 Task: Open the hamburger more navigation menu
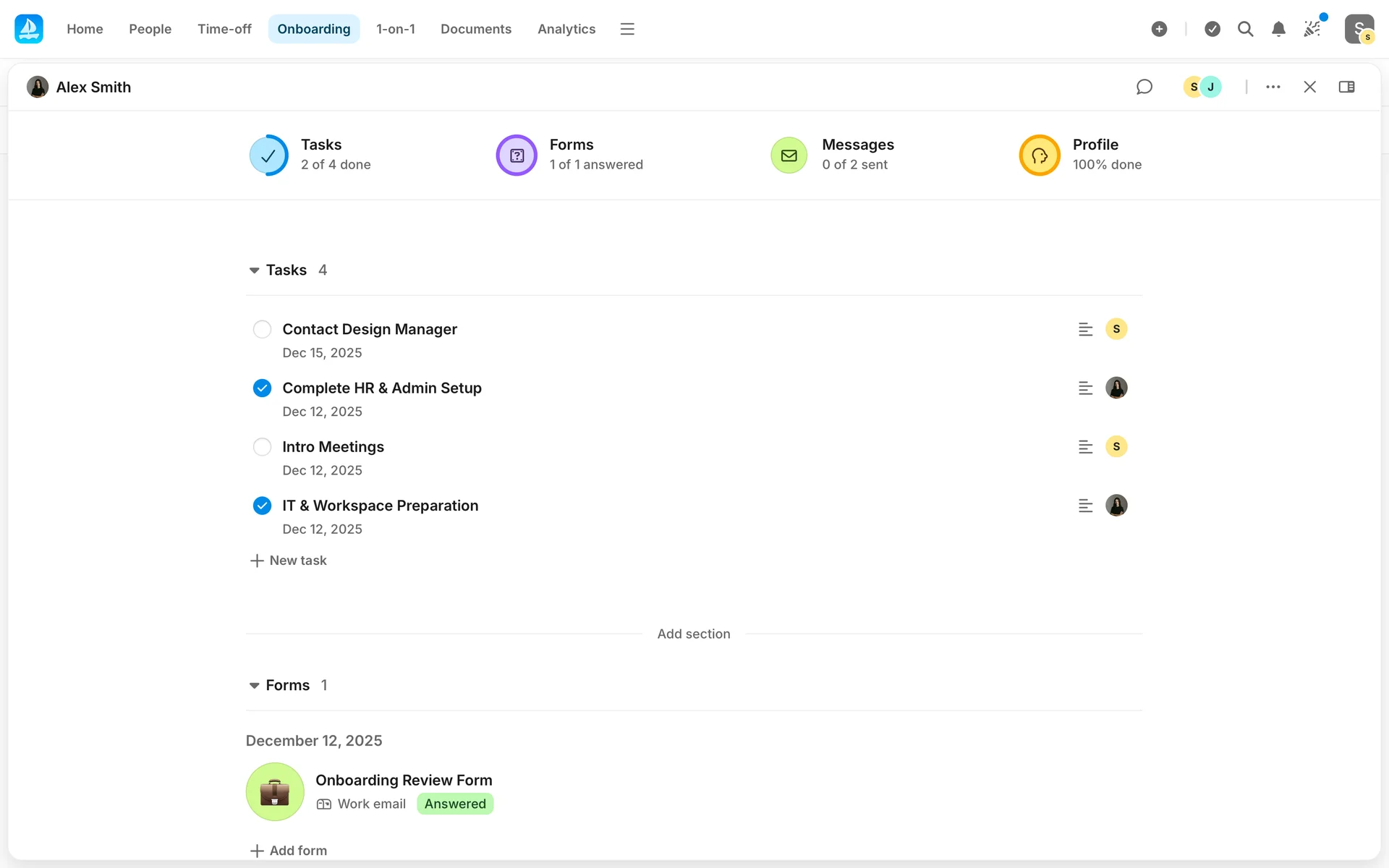tap(627, 29)
